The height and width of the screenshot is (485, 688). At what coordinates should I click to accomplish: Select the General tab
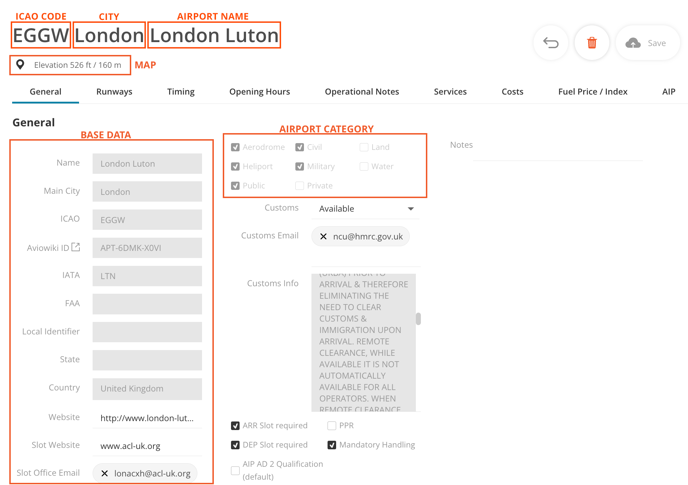pos(45,91)
